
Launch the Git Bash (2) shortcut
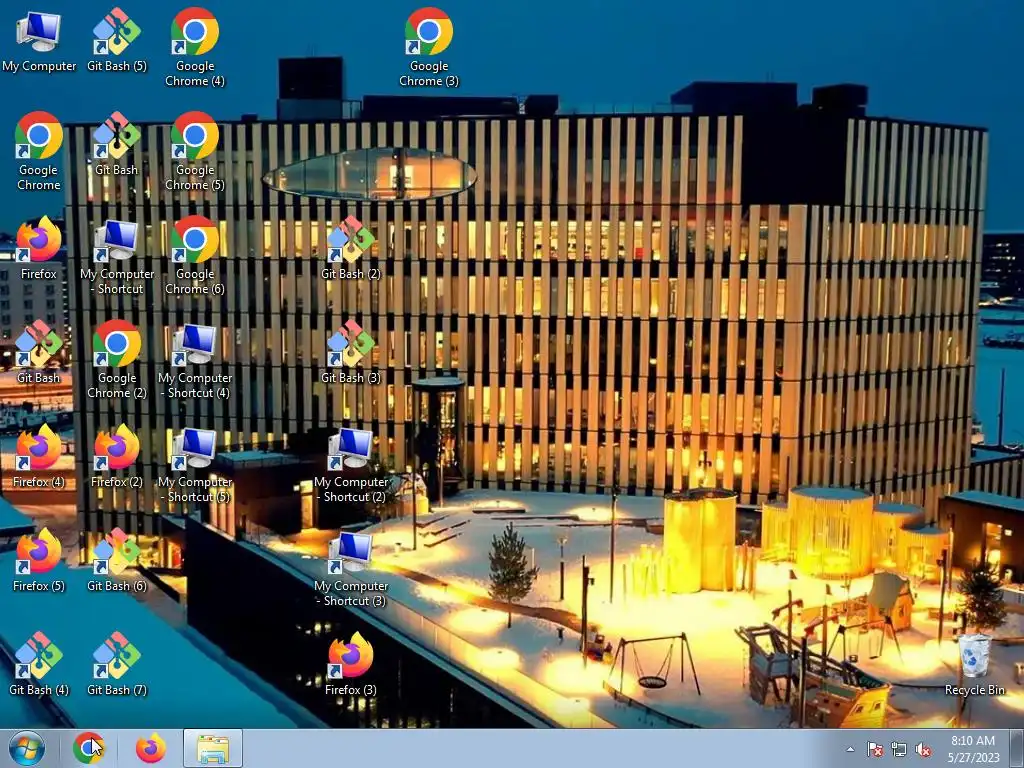coord(351,248)
